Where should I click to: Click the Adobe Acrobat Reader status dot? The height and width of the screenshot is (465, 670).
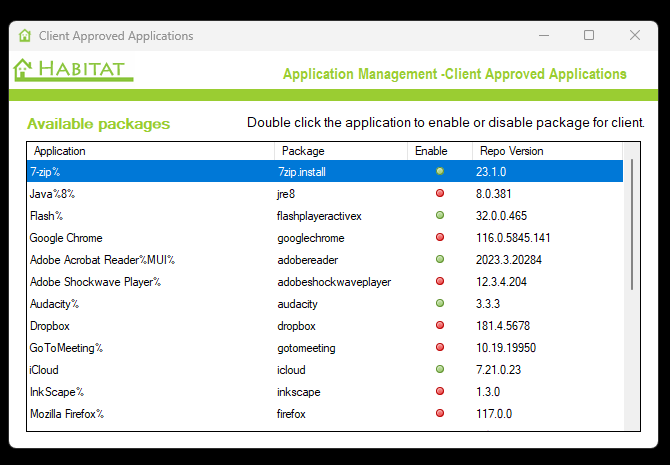tap(439, 259)
